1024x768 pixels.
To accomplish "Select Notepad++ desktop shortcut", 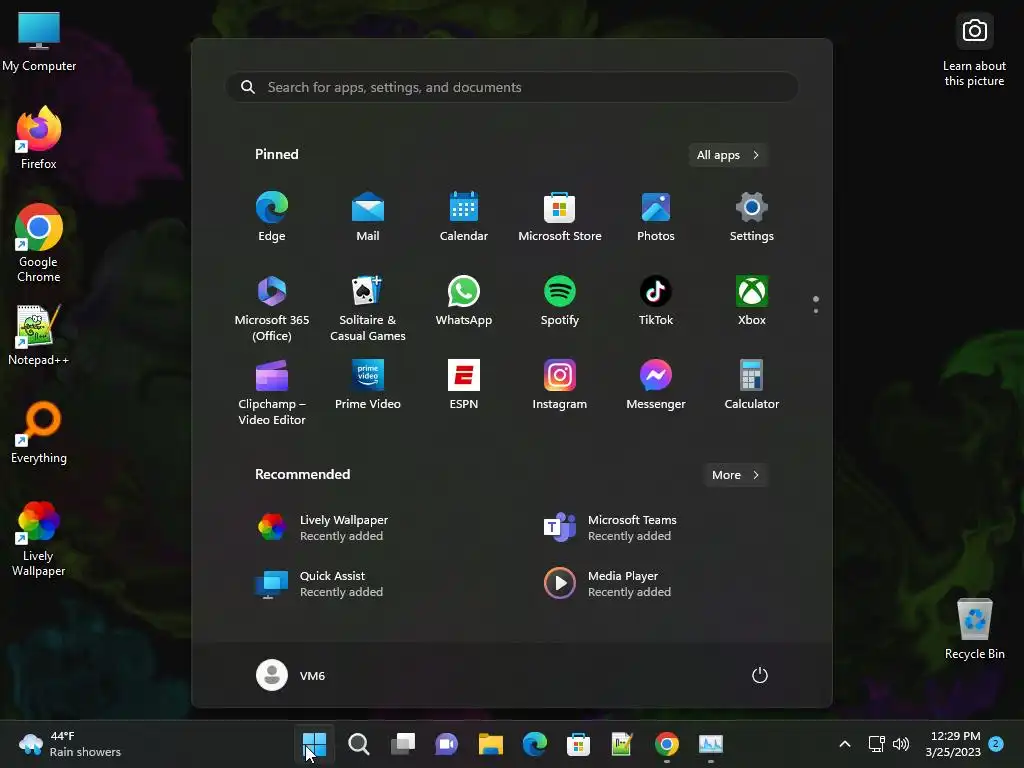I will click(39, 334).
